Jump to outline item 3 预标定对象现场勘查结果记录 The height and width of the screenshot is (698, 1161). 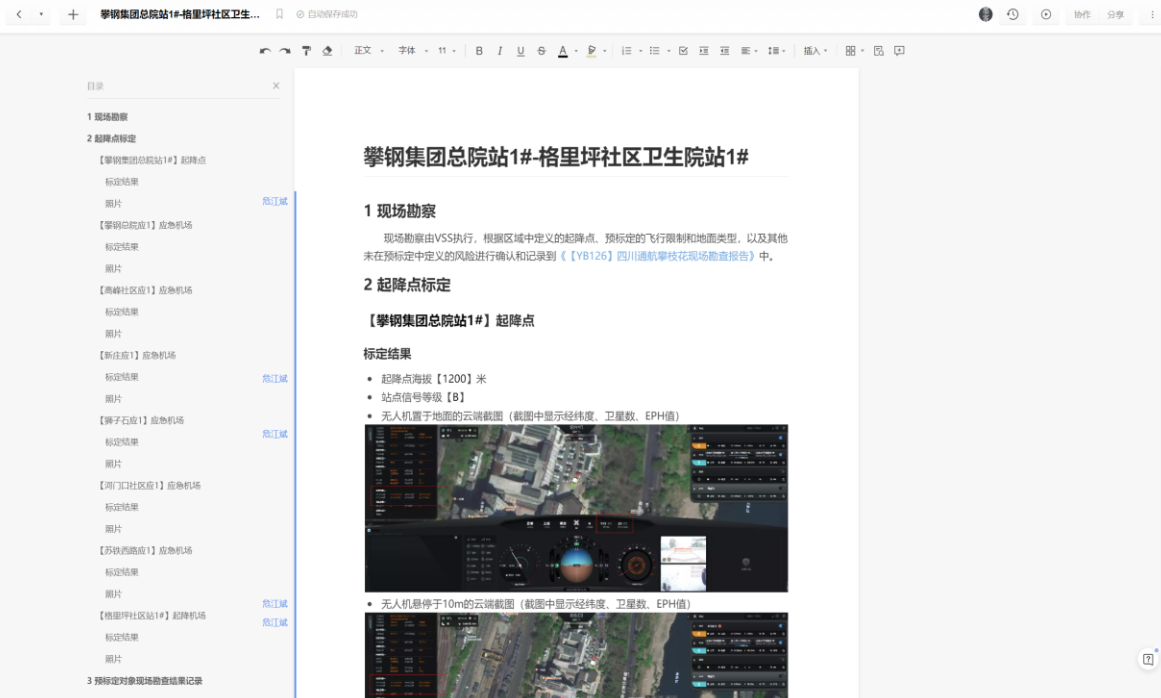[x=144, y=681]
